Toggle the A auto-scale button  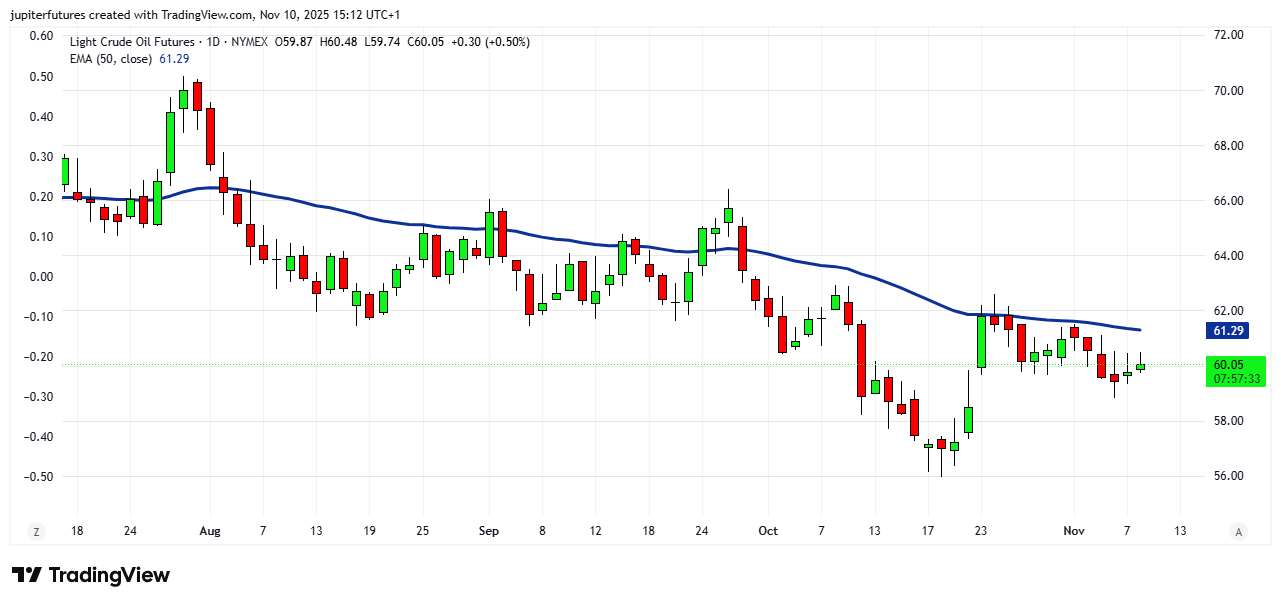pos(1239,531)
